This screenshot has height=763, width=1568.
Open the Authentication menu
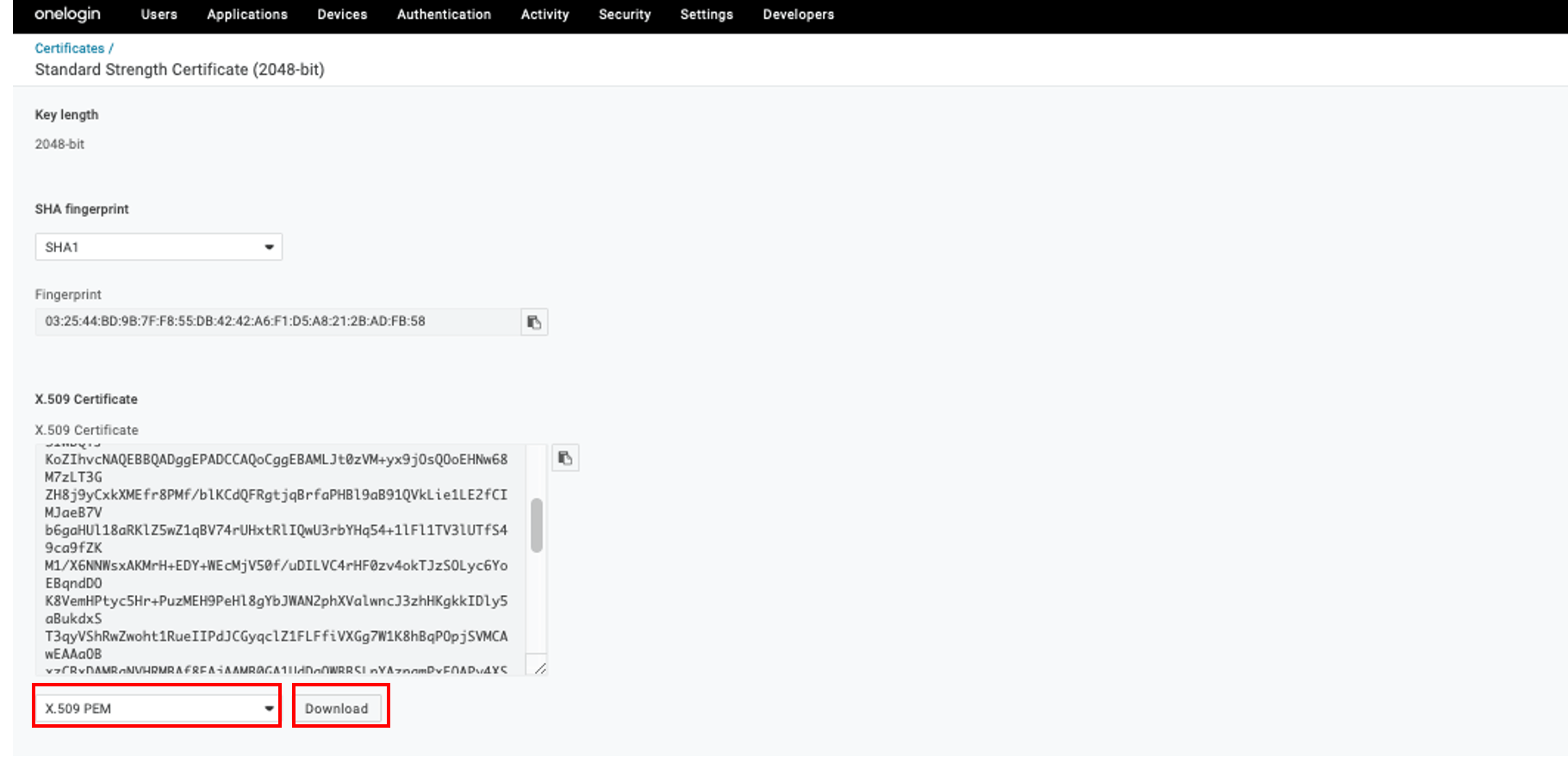pos(444,15)
